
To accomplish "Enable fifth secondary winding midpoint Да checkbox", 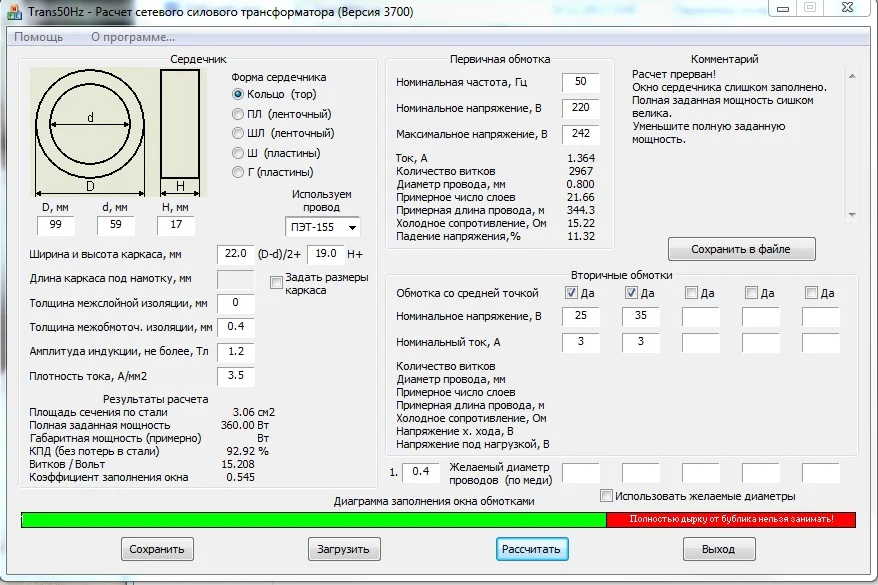I will [811, 292].
